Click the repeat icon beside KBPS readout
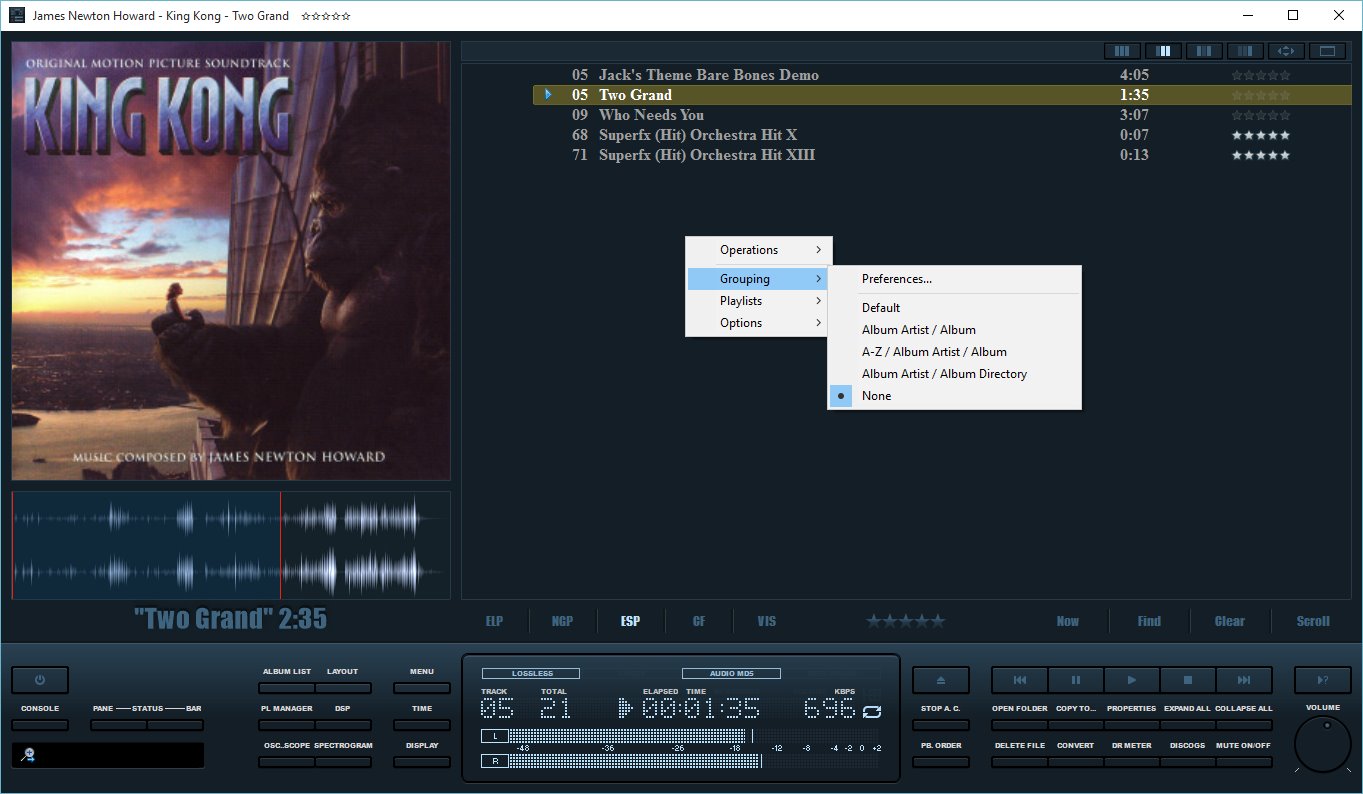1363x794 pixels. click(x=872, y=711)
